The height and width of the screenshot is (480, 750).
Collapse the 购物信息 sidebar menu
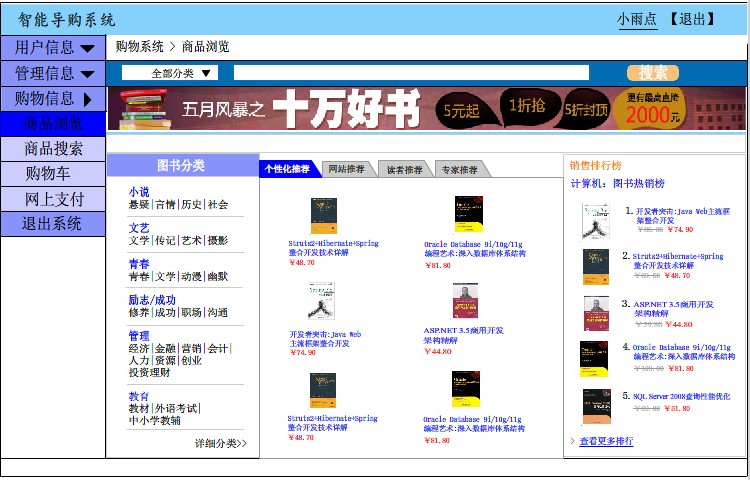(53, 99)
